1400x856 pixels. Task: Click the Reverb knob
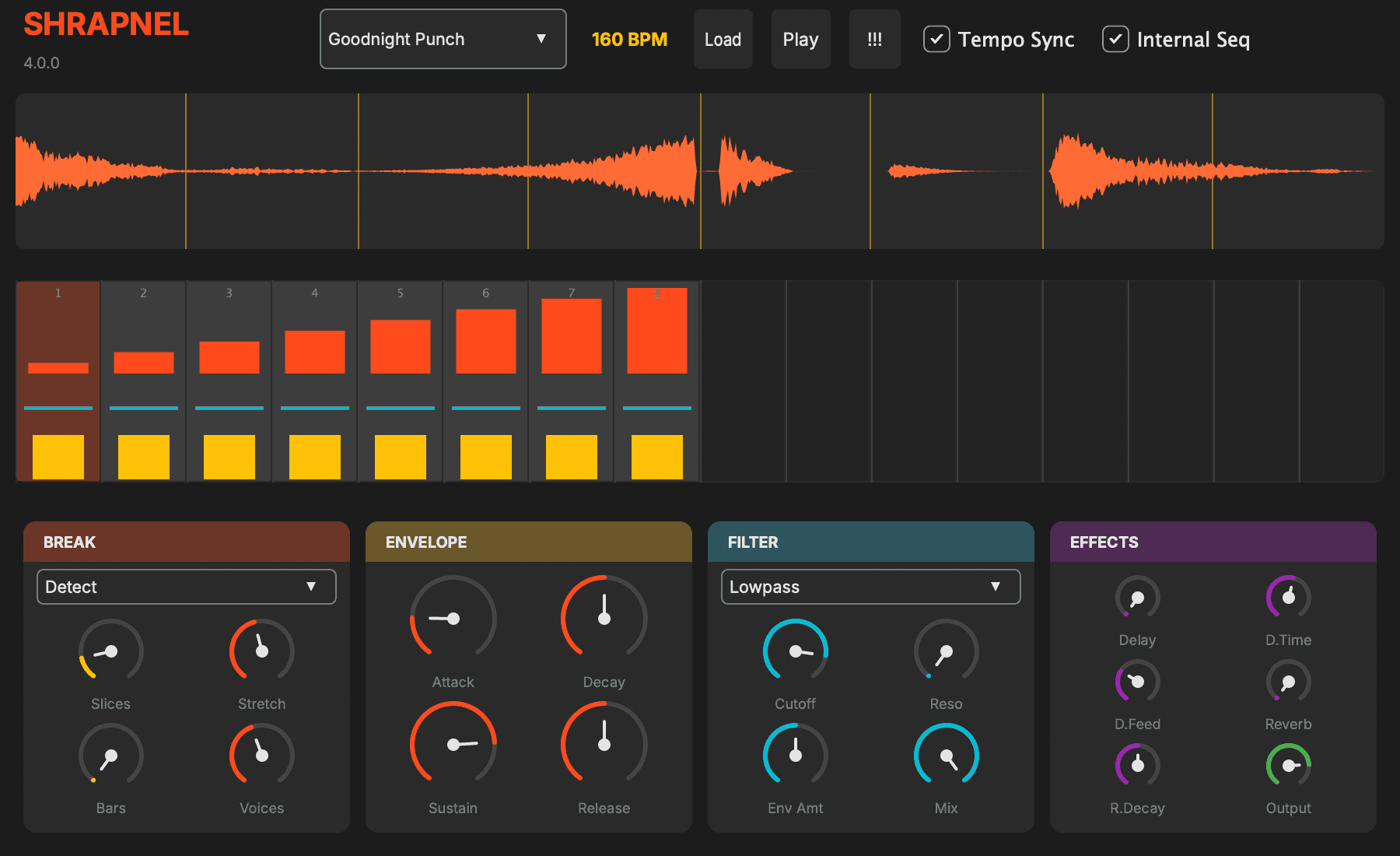click(x=1288, y=682)
